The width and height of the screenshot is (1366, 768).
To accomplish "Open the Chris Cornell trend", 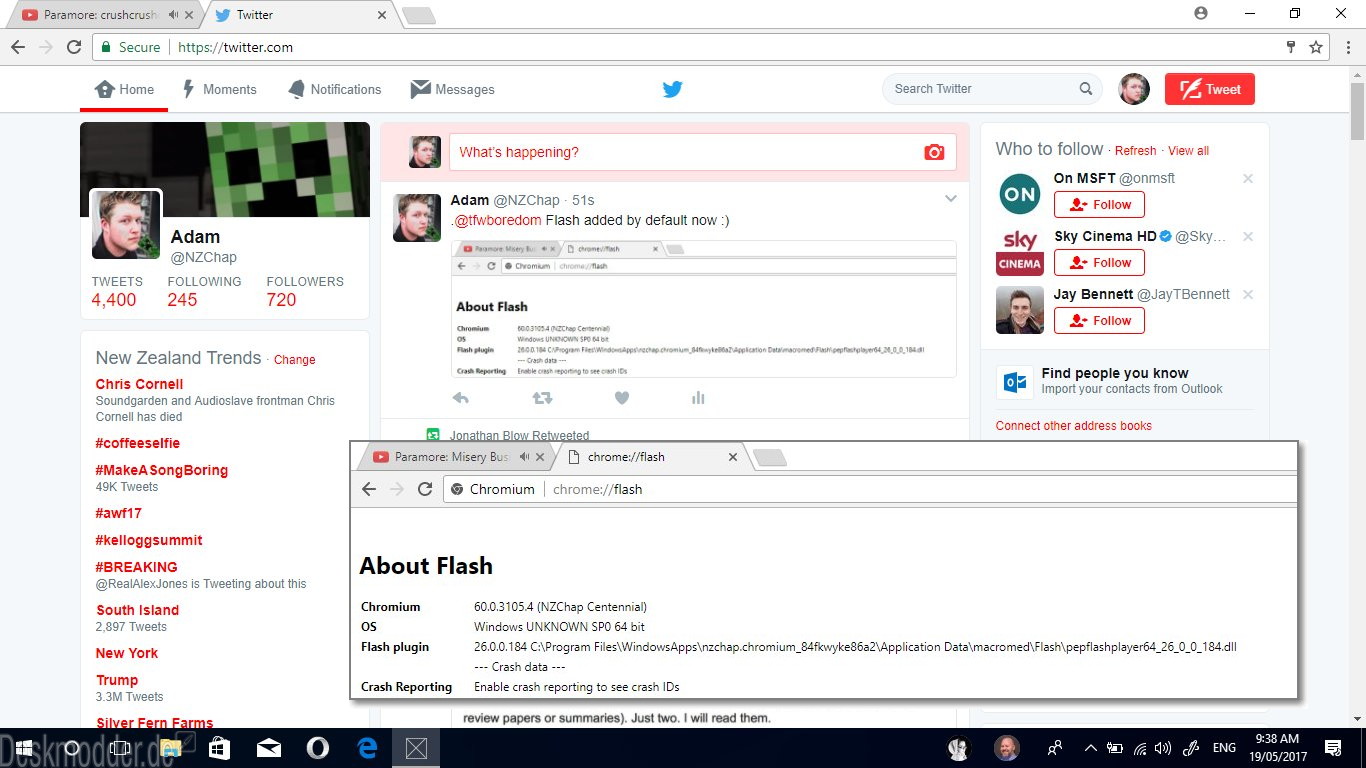I will click(139, 384).
